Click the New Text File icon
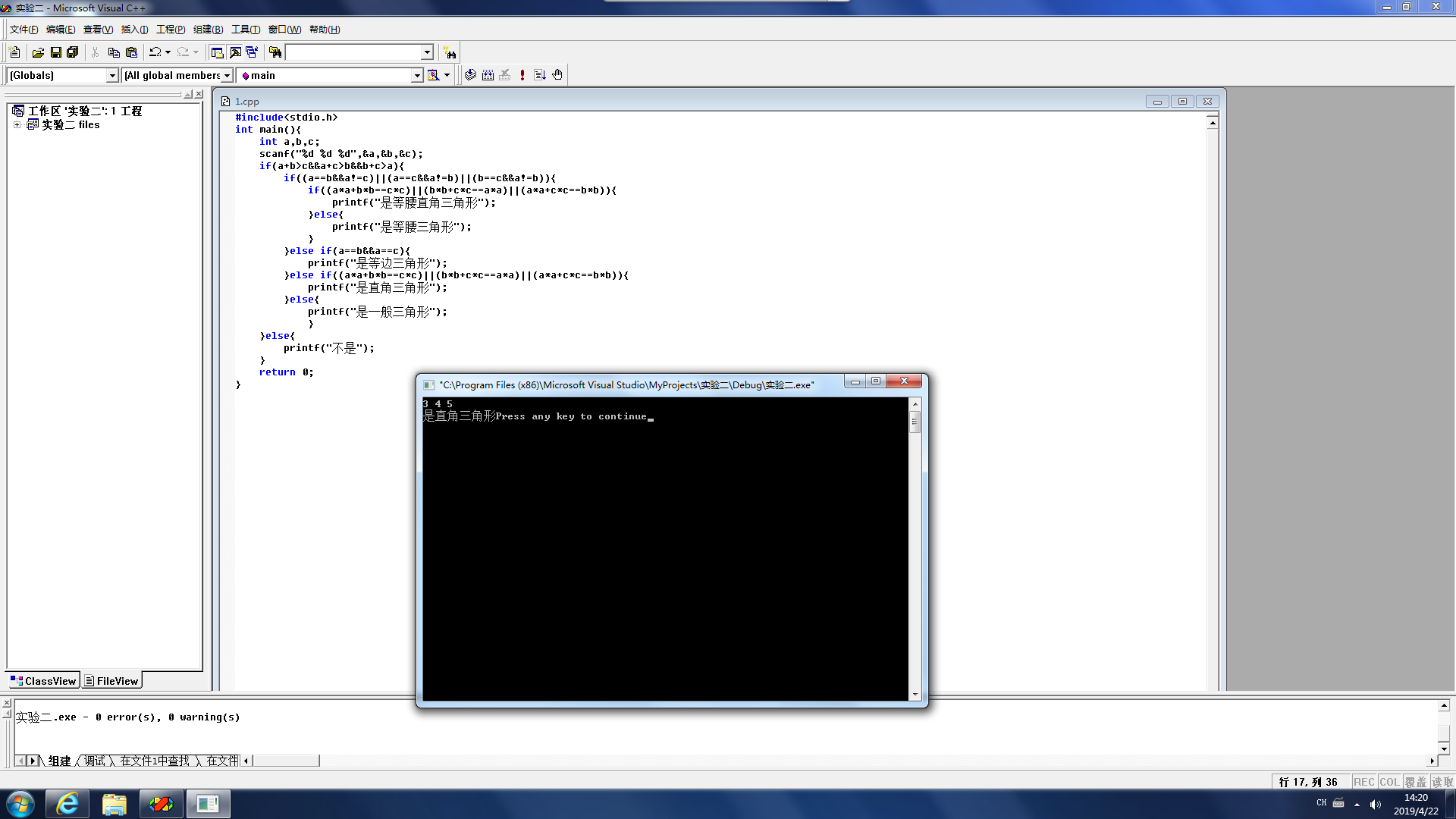Image resolution: width=1456 pixels, height=819 pixels. pyautogui.click(x=14, y=52)
